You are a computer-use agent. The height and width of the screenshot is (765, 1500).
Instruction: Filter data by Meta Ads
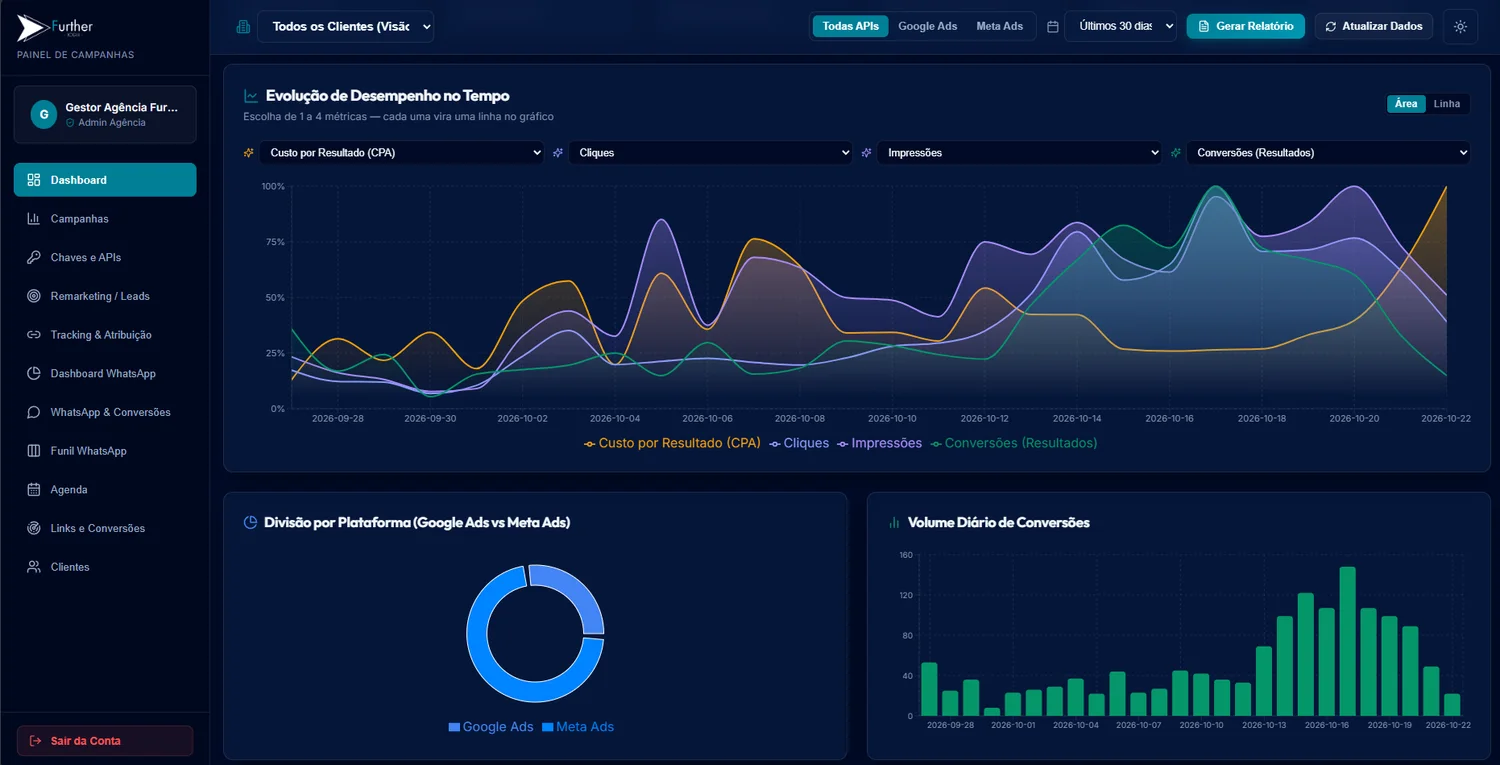click(1000, 26)
